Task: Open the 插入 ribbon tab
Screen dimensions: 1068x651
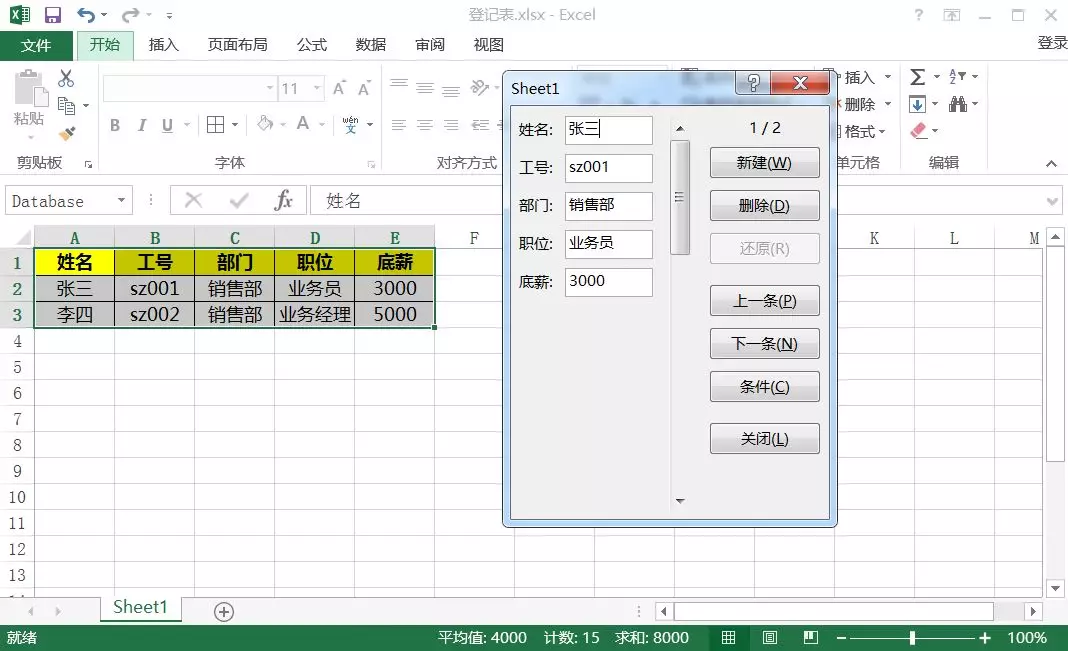Action: point(163,45)
